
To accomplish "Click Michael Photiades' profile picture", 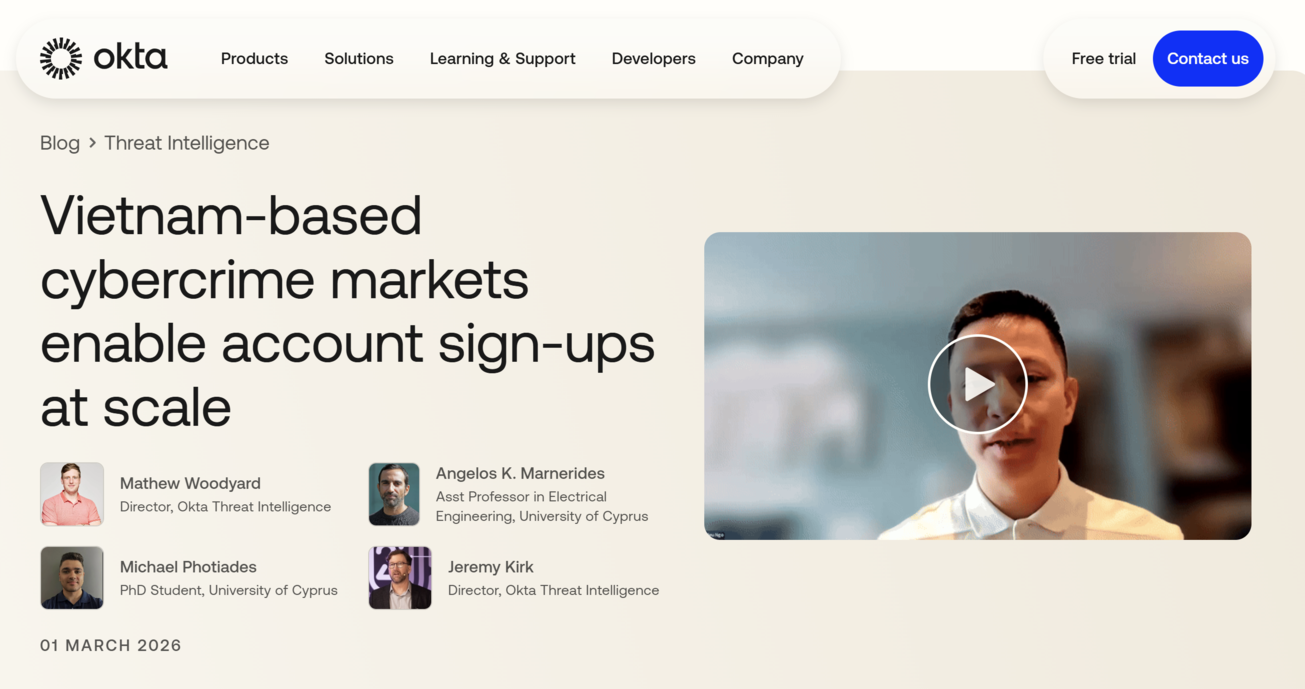I will tap(72, 578).
